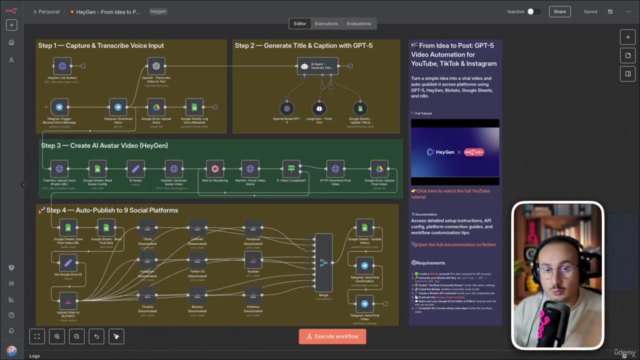The width and height of the screenshot is (640, 360).
Task: Click the Share button
Action: 560,12
